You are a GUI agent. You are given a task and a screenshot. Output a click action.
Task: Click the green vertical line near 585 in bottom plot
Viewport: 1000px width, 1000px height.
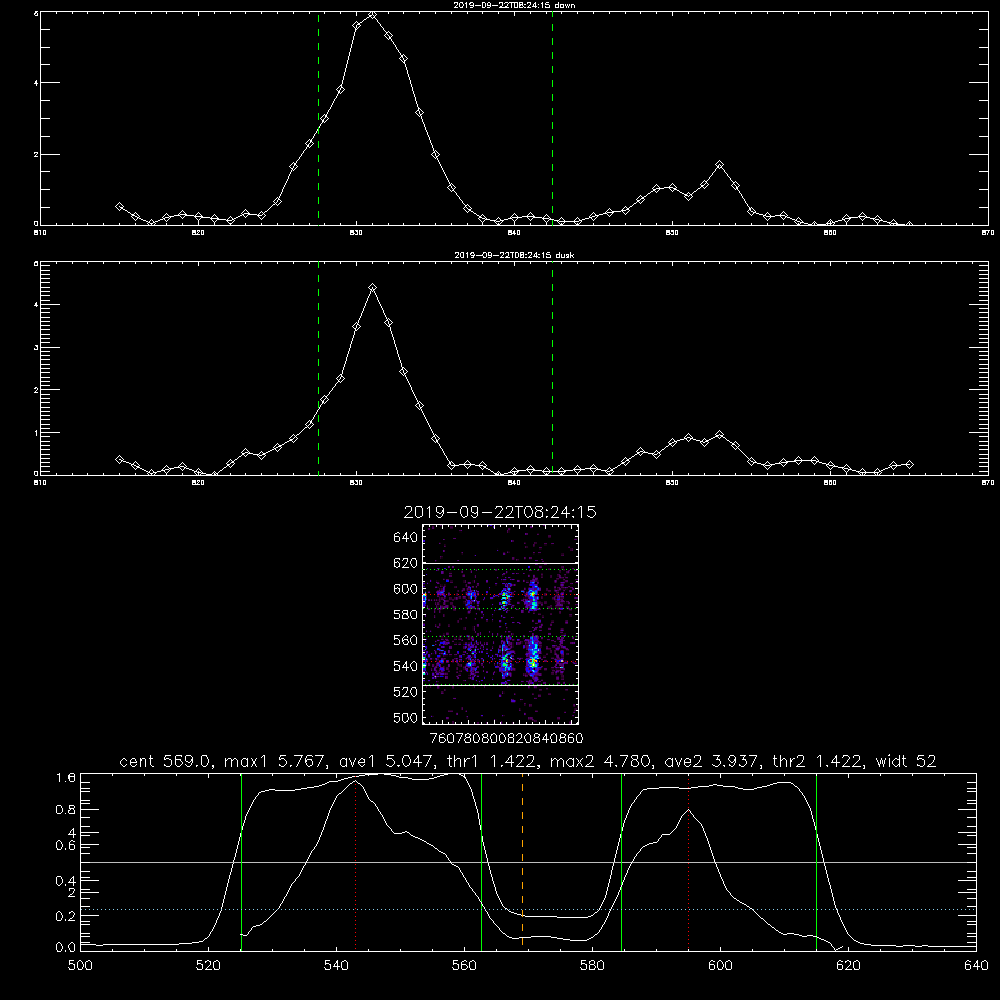point(621,861)
